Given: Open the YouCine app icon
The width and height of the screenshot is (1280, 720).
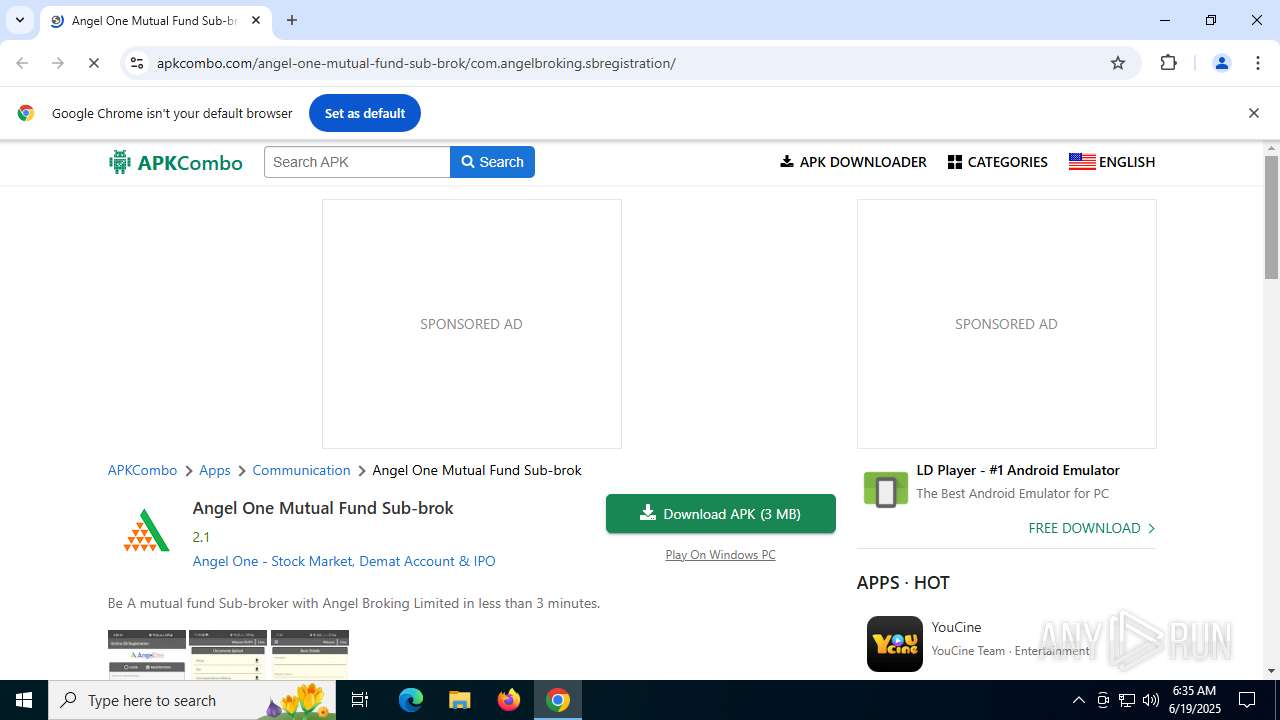Looking at the screenshot, I should (x=894, y=643).
